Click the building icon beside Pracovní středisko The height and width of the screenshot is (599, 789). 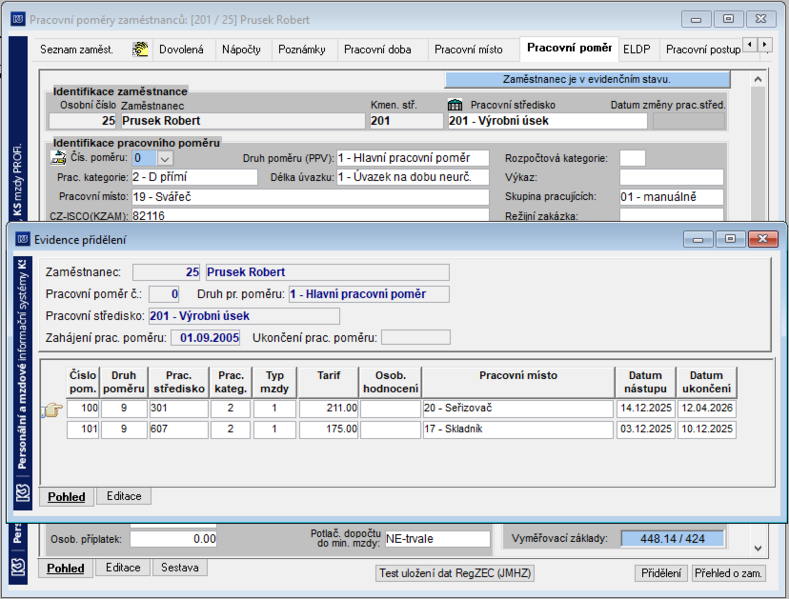coord(454,105)
